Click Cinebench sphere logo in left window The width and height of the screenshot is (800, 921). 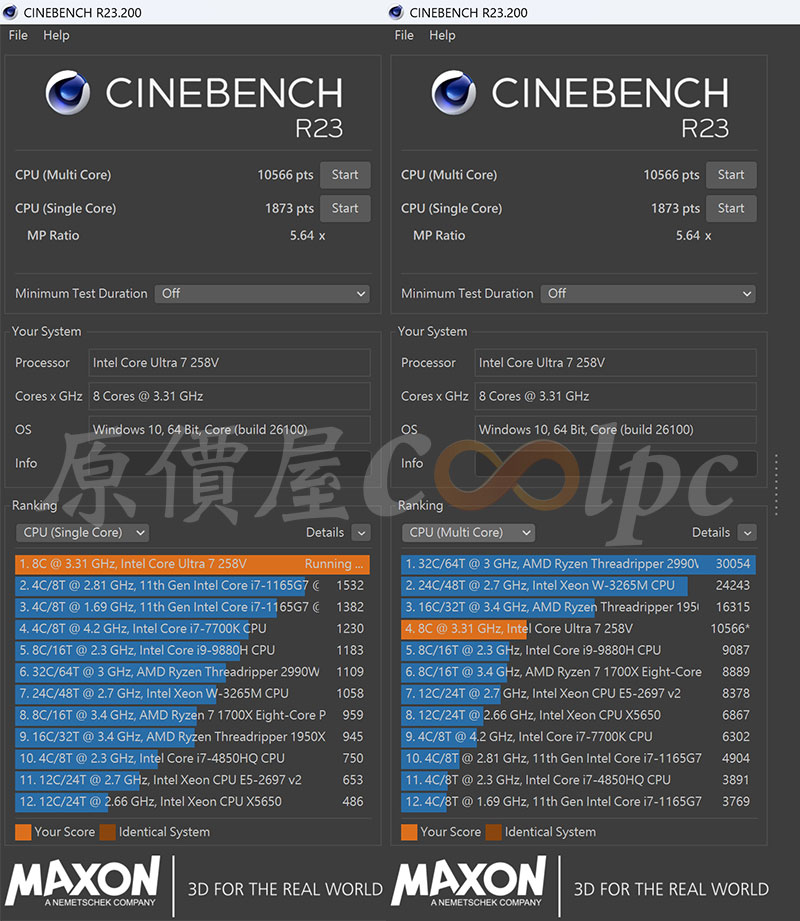point(68,92)
